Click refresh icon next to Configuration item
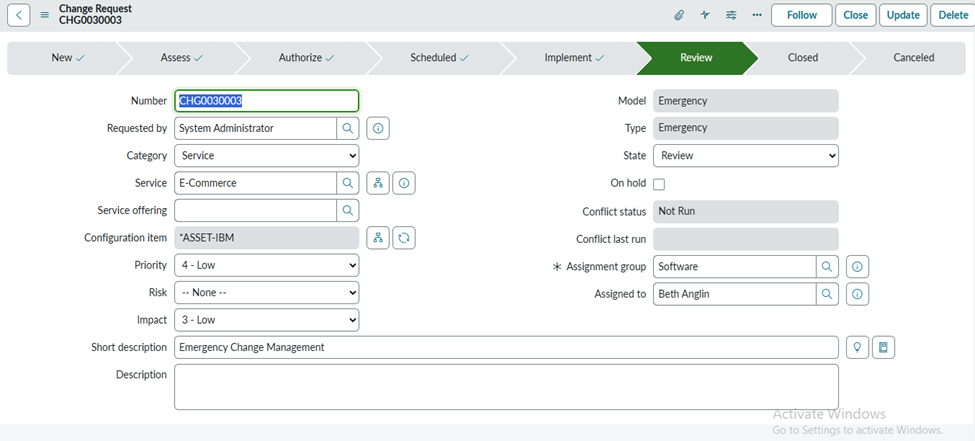The width and height of the screenshot is (975, 441). click(404, 238)
